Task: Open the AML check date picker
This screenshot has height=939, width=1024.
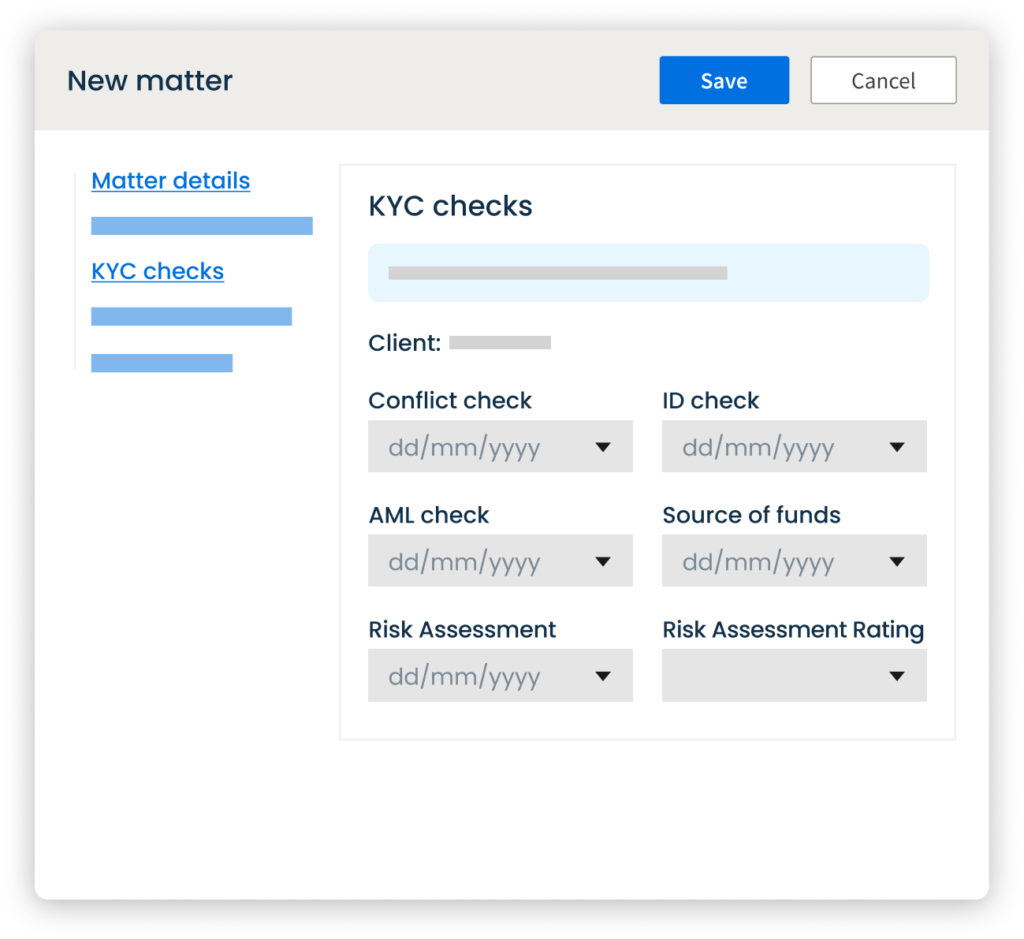Action: 500,561
